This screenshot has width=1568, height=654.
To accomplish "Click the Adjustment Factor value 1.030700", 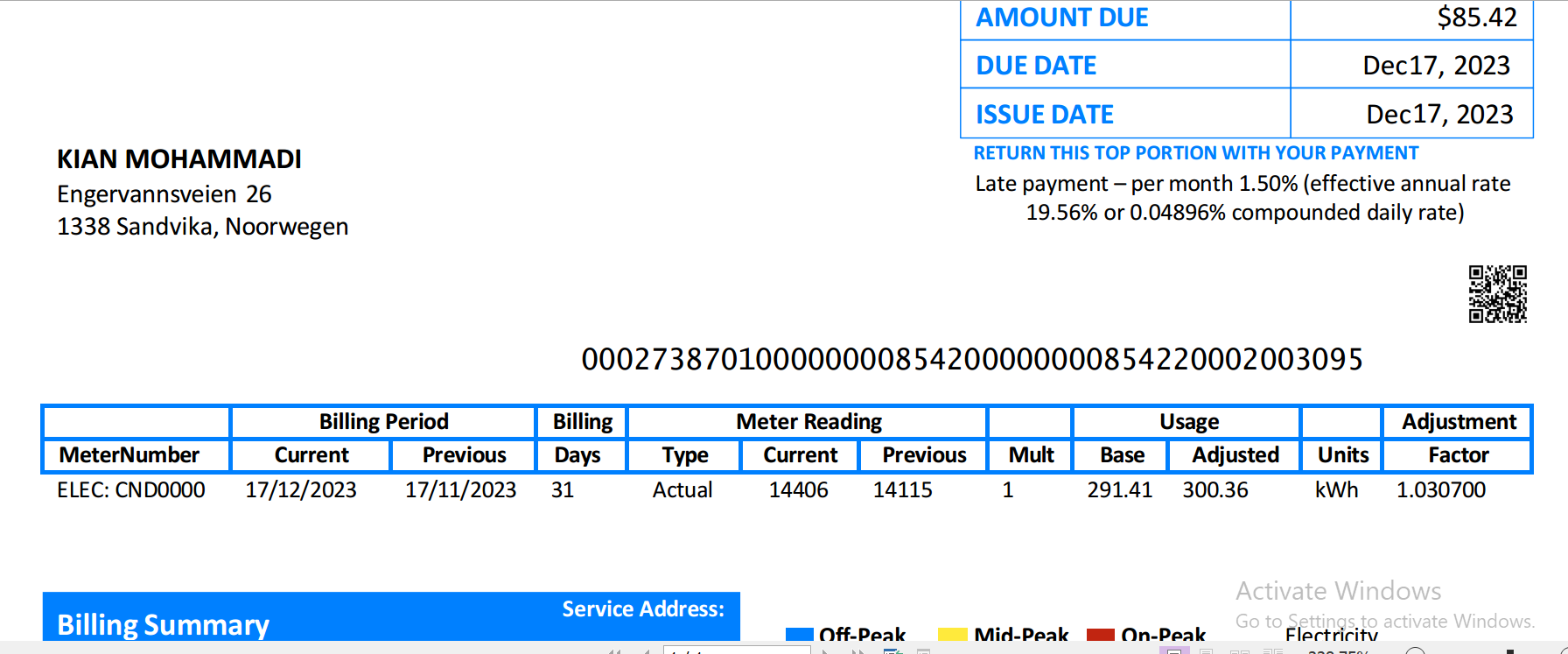I will click(x=1441, y=489).
